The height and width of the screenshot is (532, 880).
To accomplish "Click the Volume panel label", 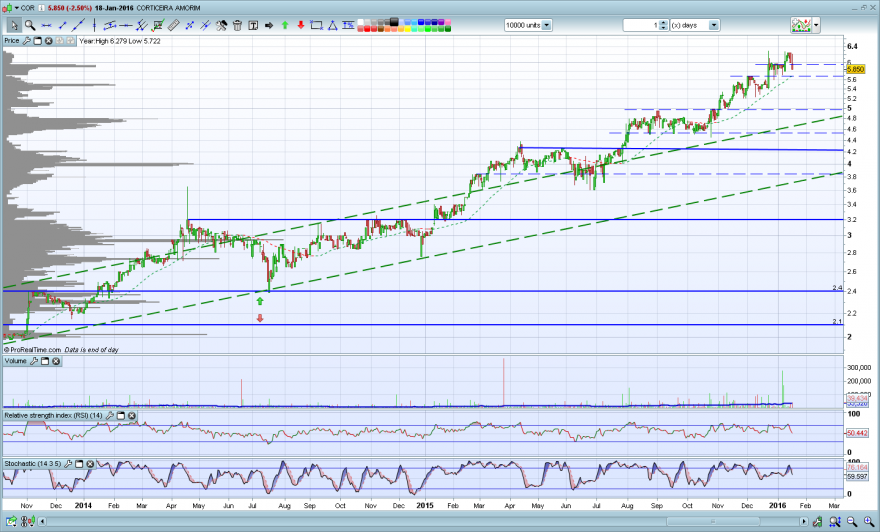I will click(15, 361).
